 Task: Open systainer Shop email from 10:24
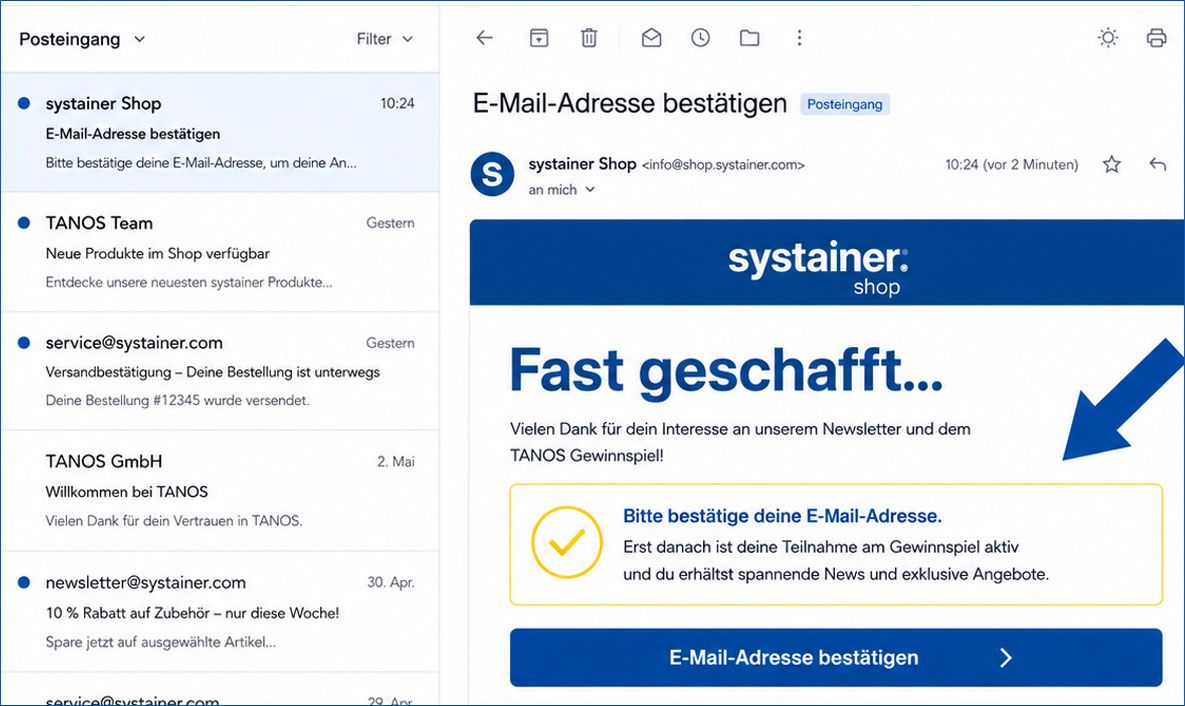(220, 133)
